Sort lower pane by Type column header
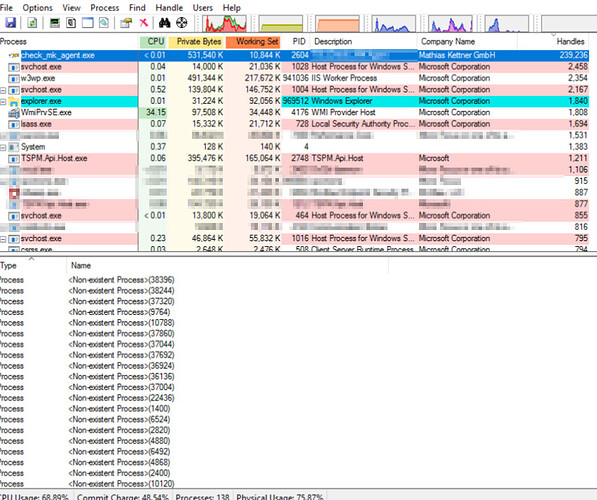This screenshot has height=500, width=597. click(33, 265)
